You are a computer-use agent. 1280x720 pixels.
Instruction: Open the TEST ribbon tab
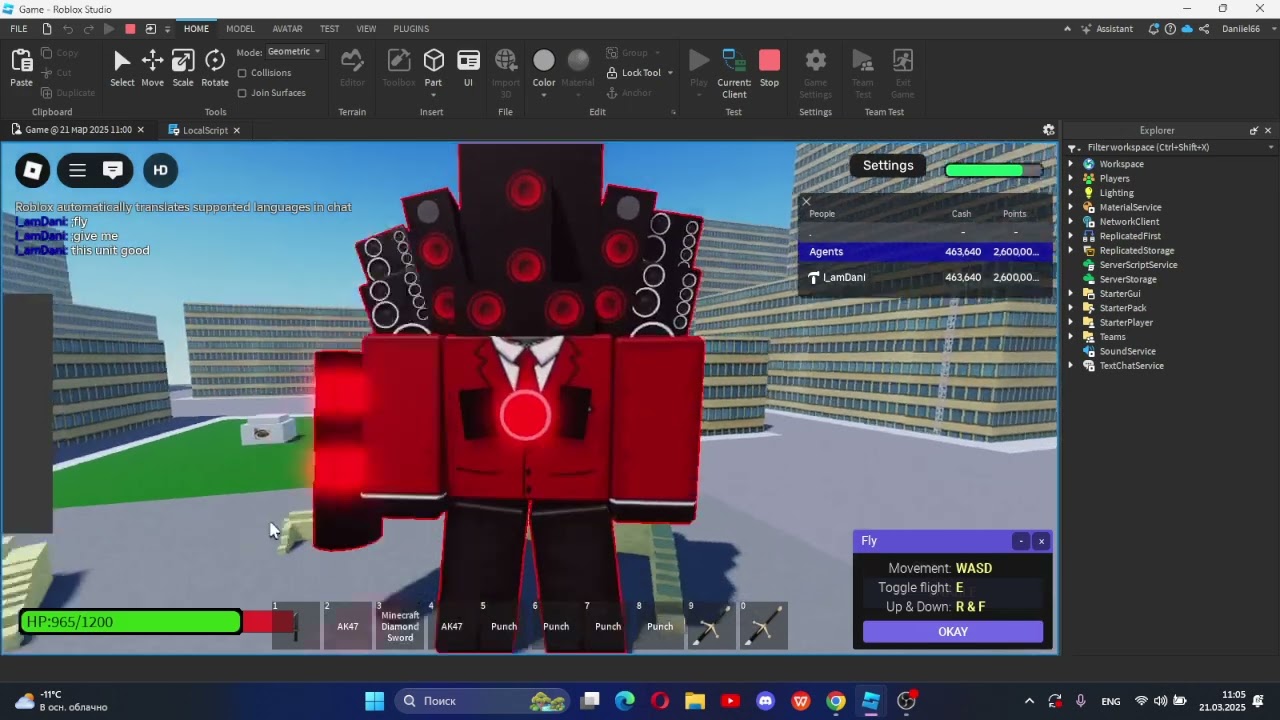coord(329,29)
